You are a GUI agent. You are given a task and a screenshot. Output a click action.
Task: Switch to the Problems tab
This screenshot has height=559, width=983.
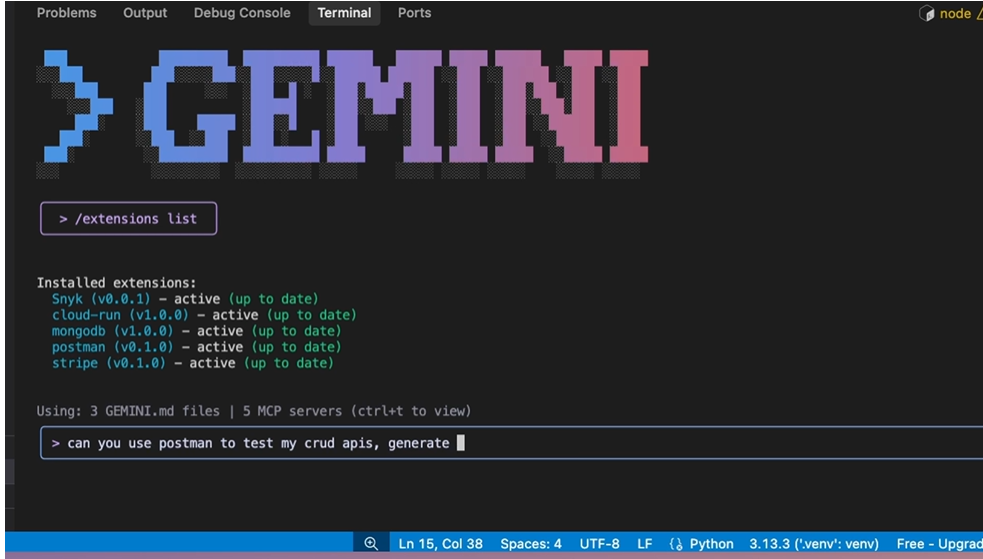[x=66, y=13]
